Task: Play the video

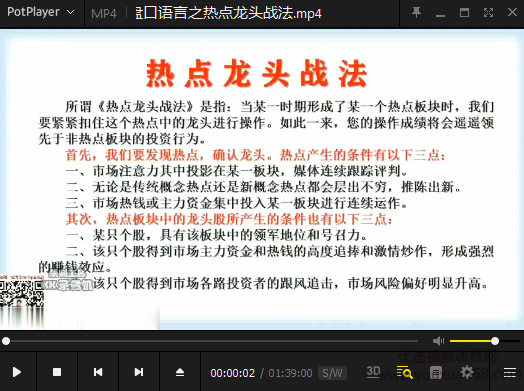Action: (17, 372)
